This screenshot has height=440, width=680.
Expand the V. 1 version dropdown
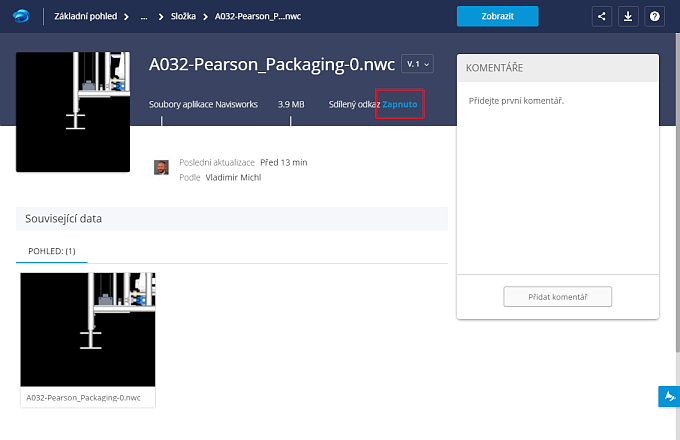pos(418,64)
